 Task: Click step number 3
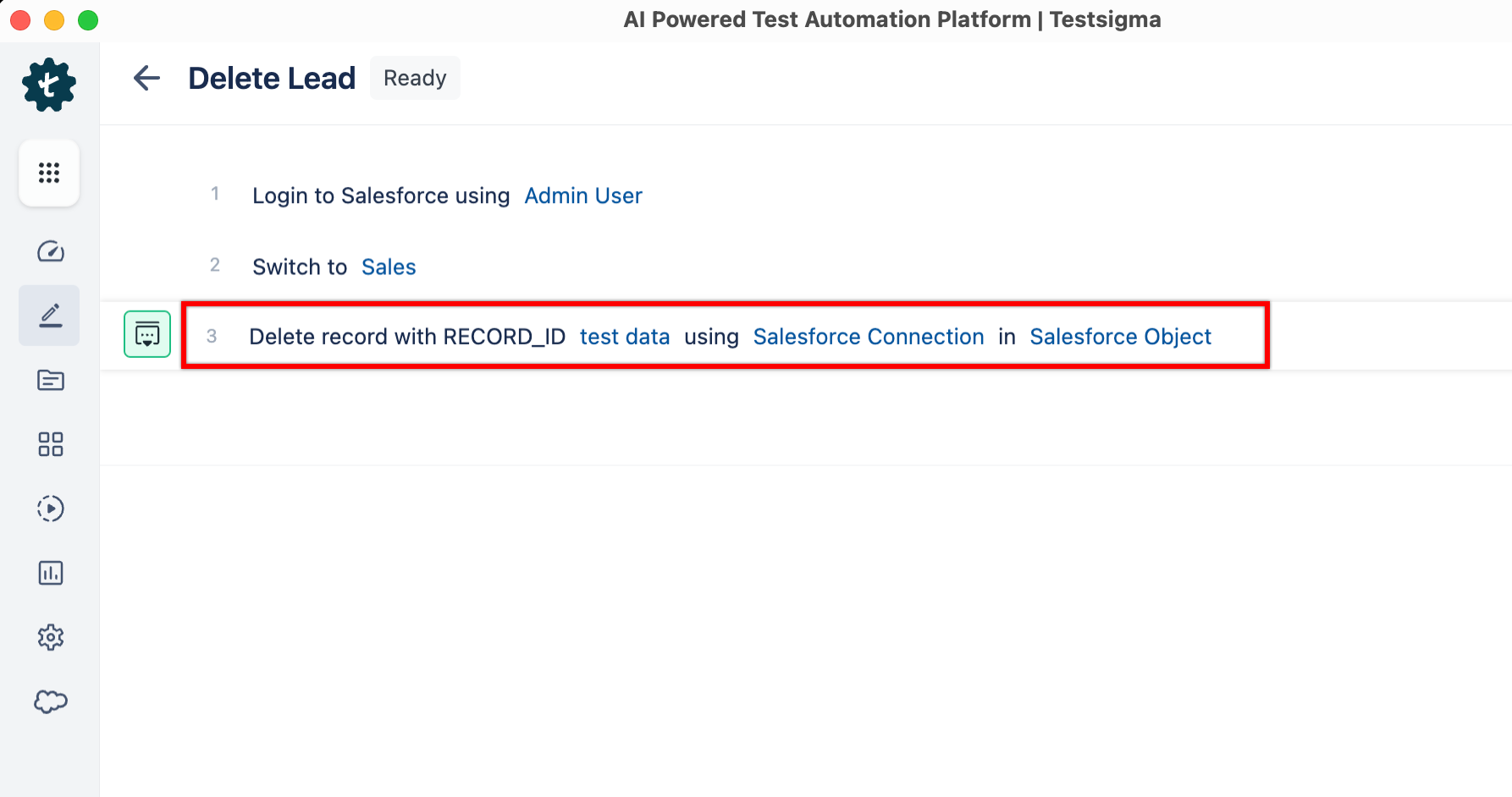(212, 336)
